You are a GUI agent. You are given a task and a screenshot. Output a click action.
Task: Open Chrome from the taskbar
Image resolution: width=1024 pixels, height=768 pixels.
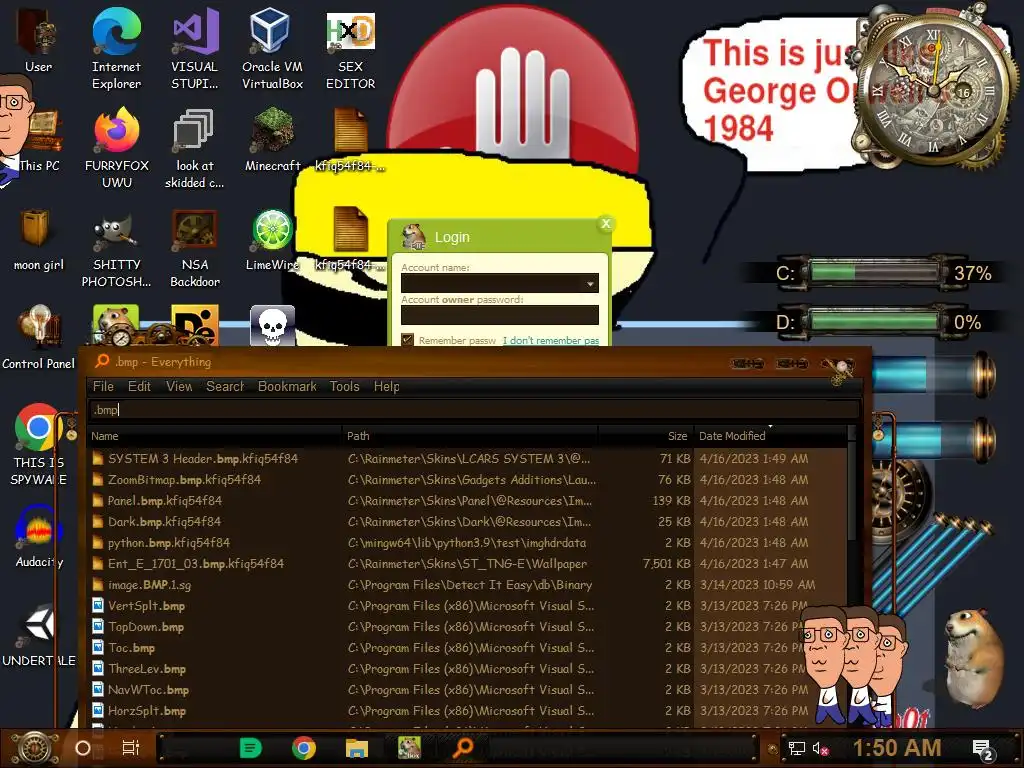pos(304,748)
